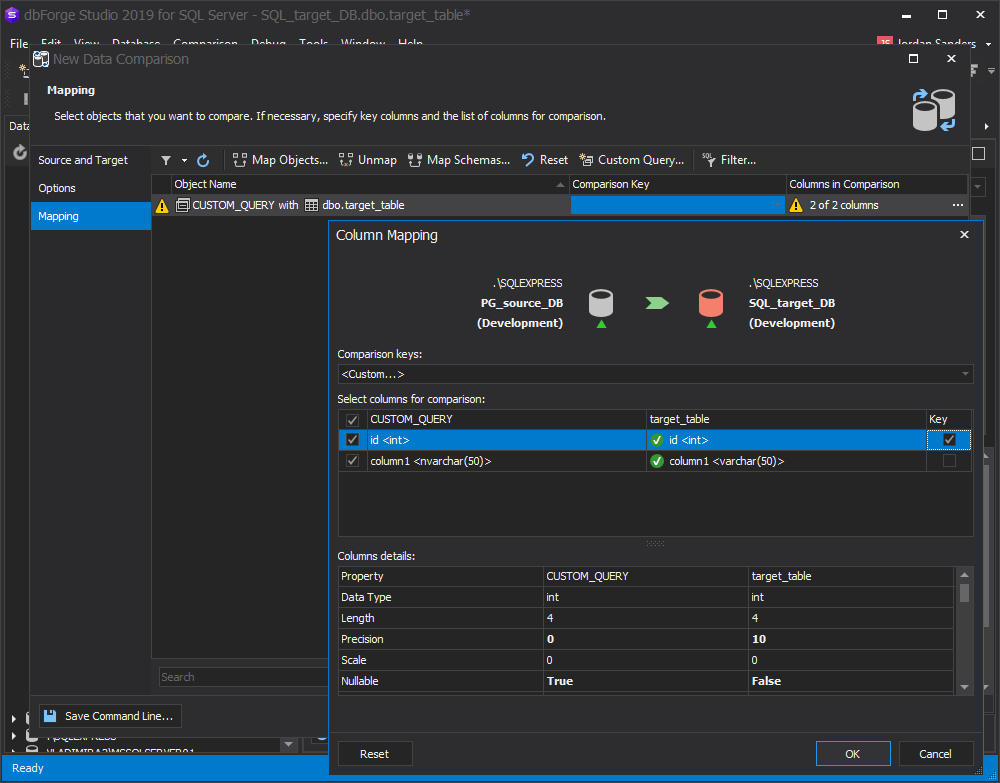Refresh the object mapping list
Image resolution: width=1000 pixels, height=783 pixels.
coord(203,160)
